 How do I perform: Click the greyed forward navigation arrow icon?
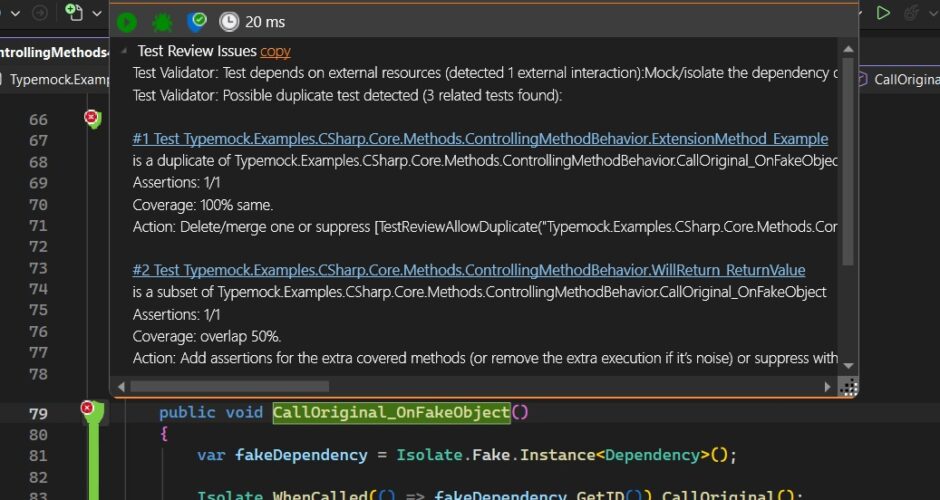(x=40, y=13)
